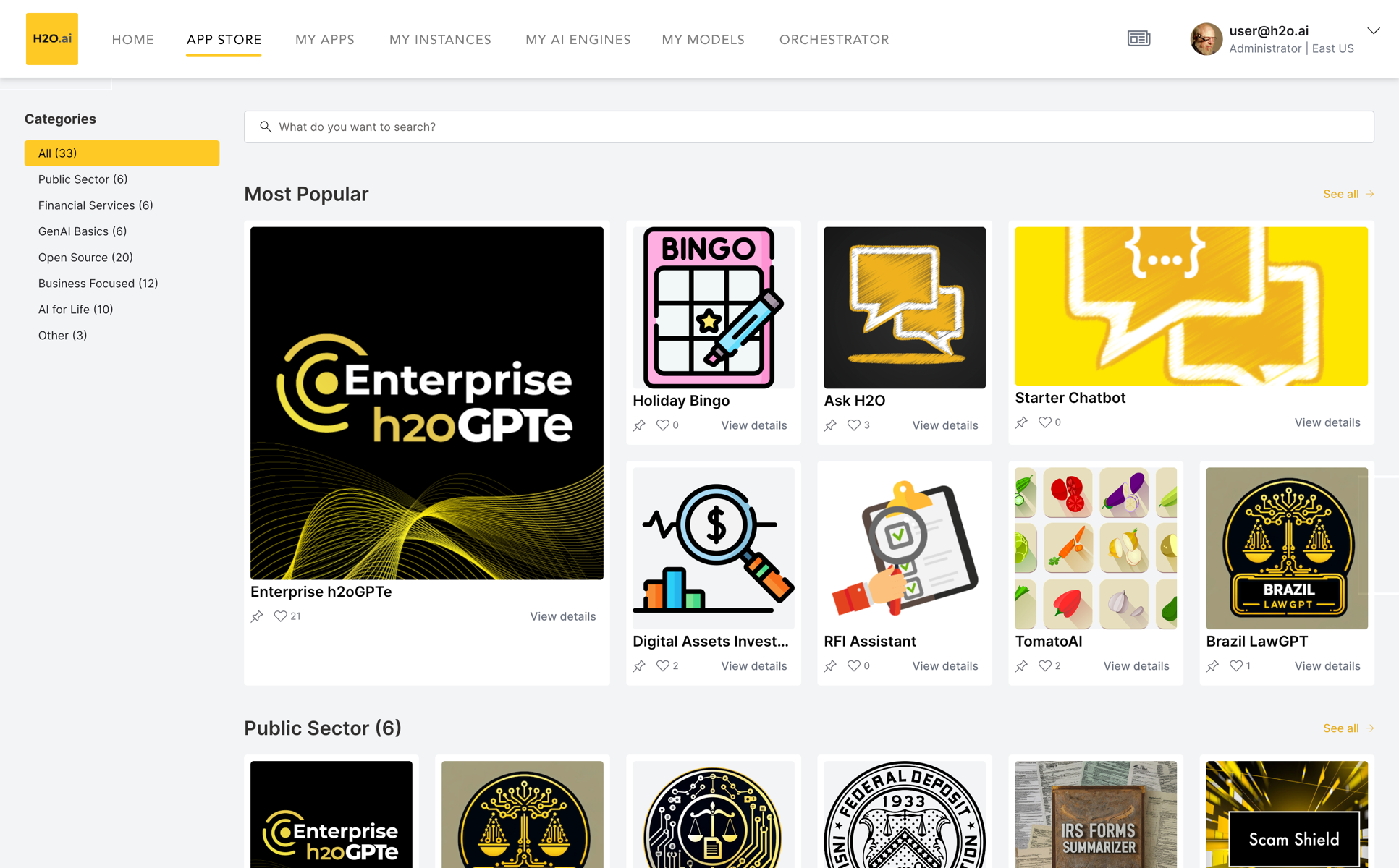The height and width of the screenshot is (868, 1399).
Task: Pin the Starter Chatbot app
Action: click(1021, 422)
